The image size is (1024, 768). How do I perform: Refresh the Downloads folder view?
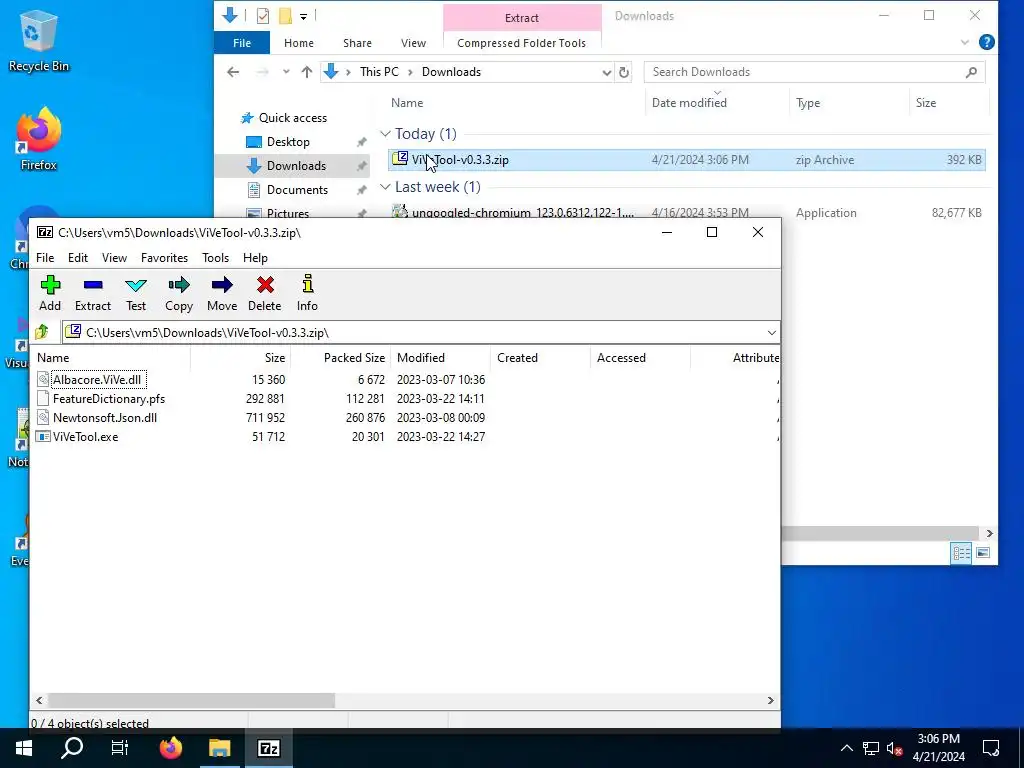pyautogui.click(x=624, y=72)
